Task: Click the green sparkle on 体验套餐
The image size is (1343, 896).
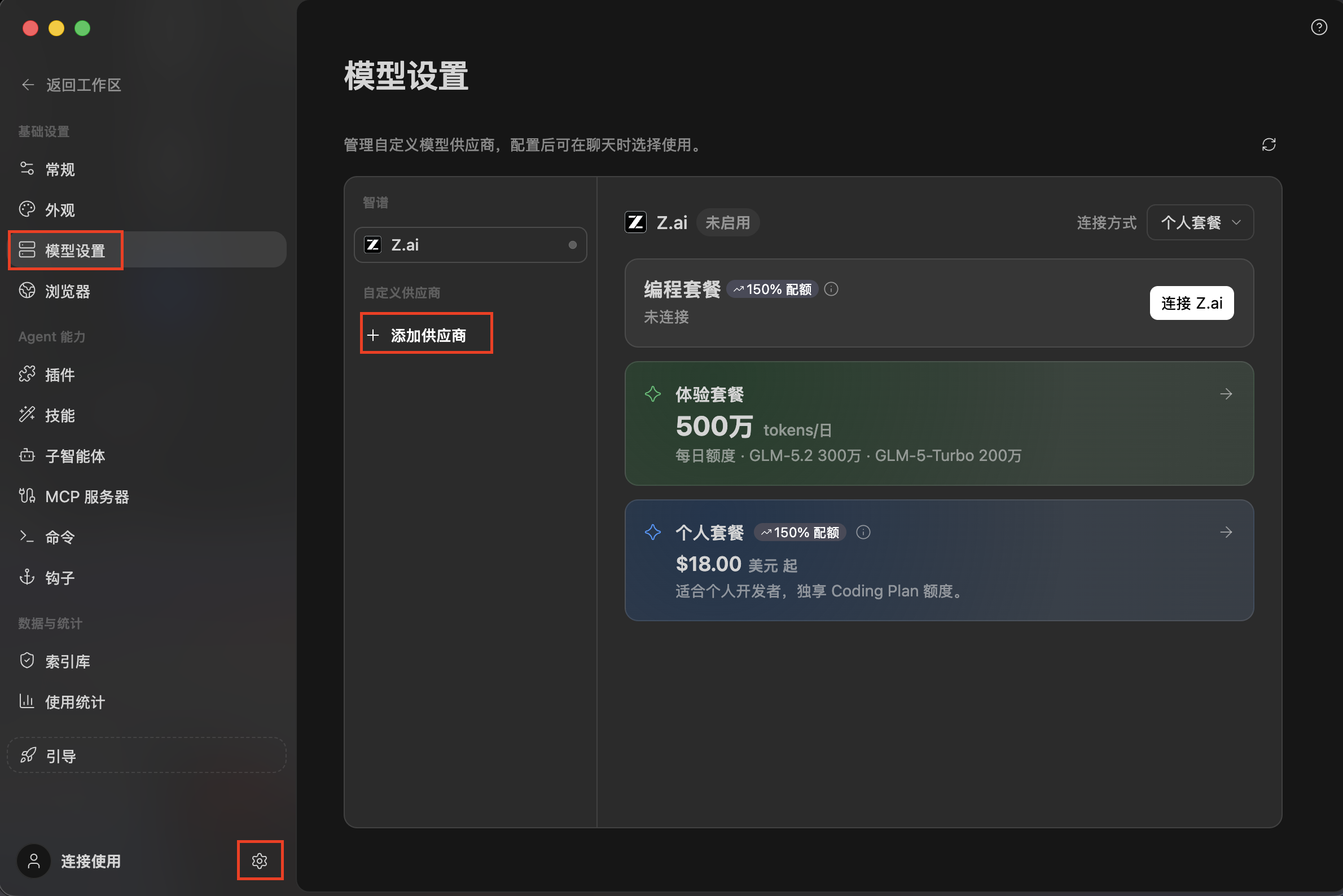Action: point(653,394)
